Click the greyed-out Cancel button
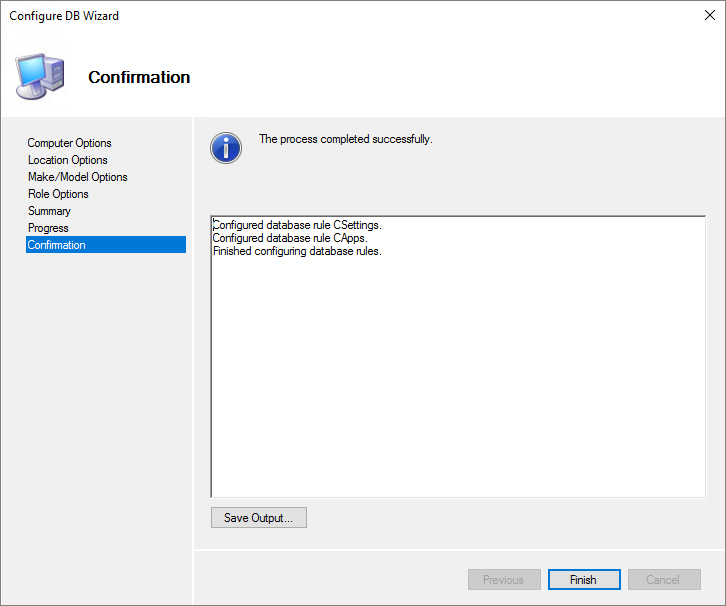This screenshot has height=606, width=726. [664, 580]
